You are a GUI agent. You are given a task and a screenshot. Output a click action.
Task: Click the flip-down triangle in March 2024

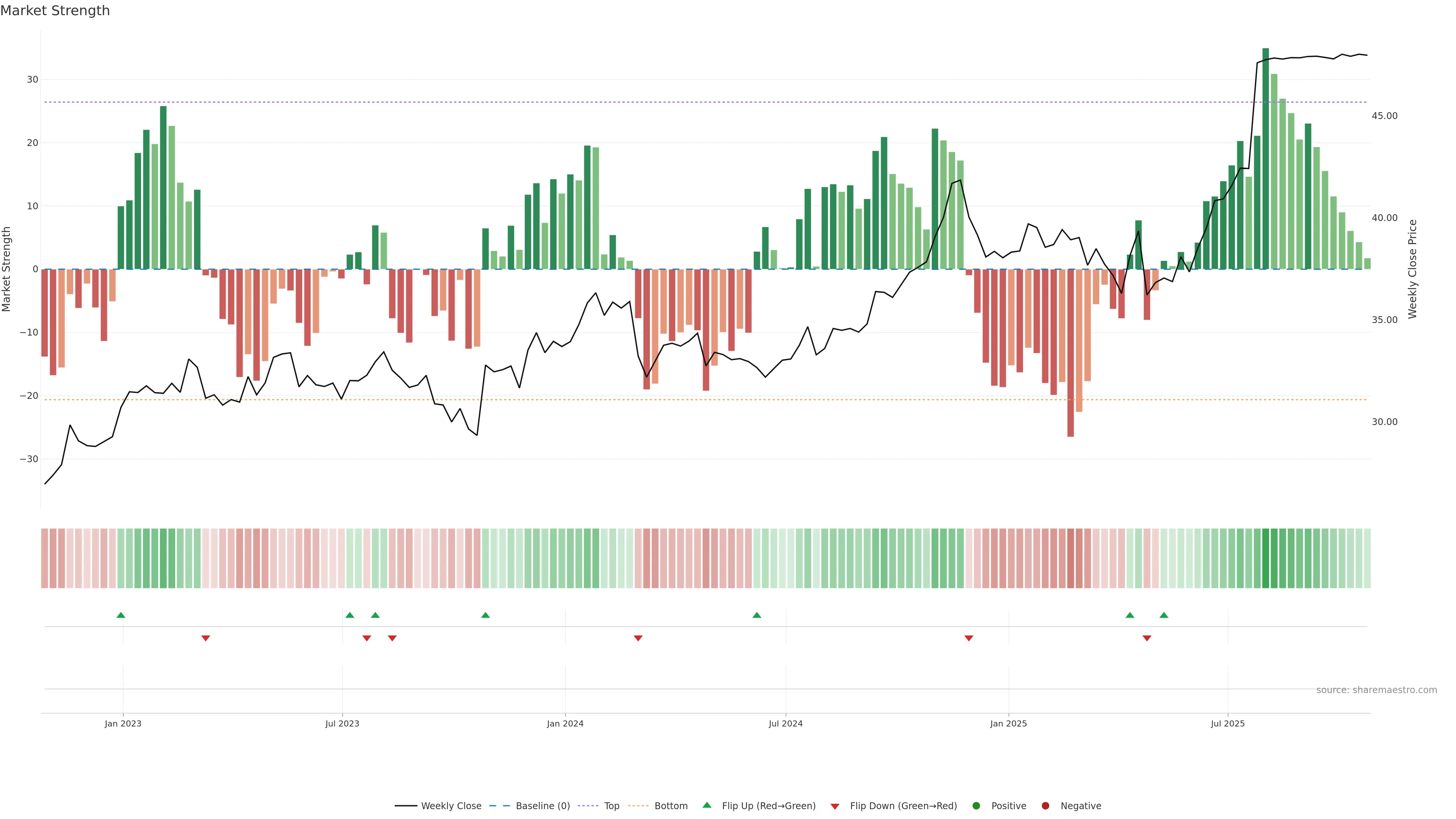tap(638, 638)
